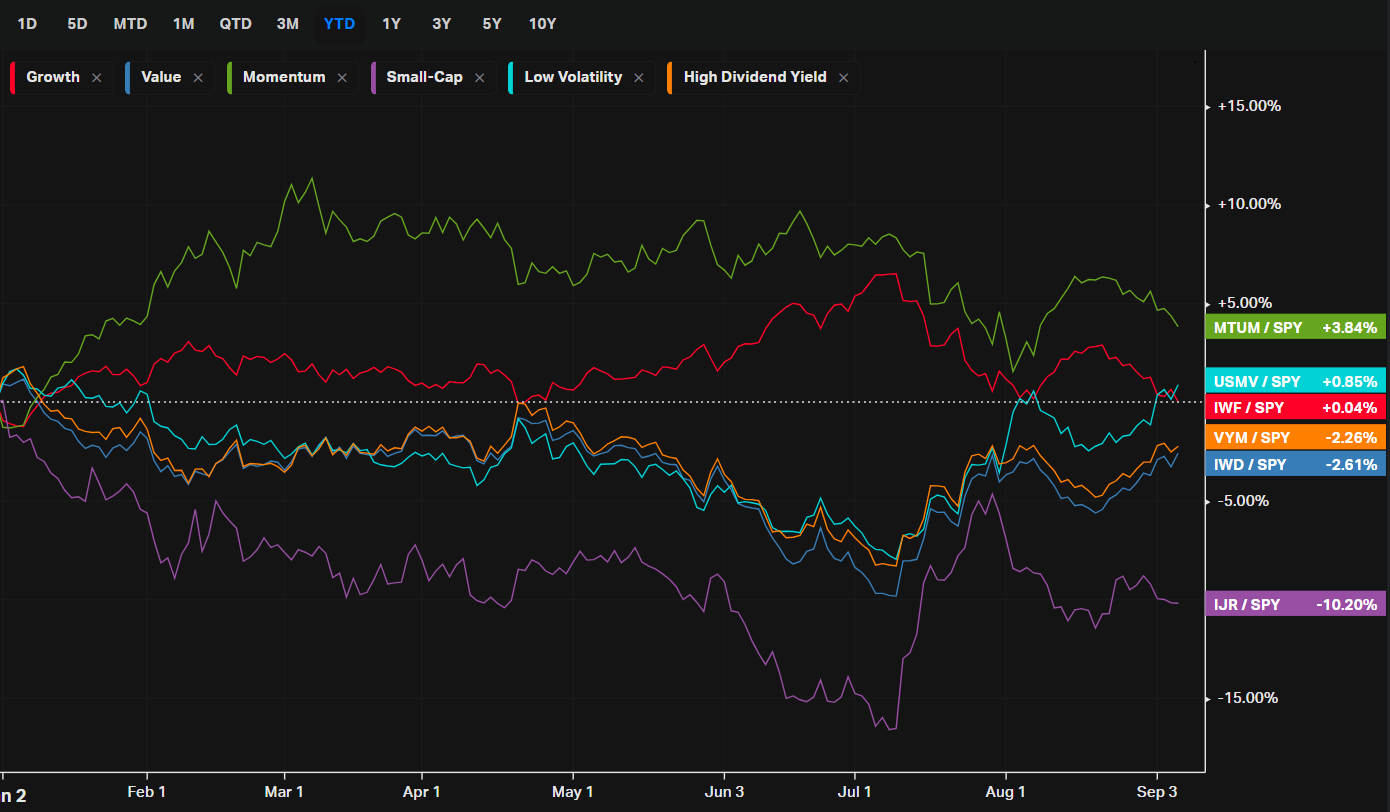This screenshot has height=812, width=1390.
Task: Click the IWD / SPY -2.61% label
Action: click(x=1296, y=464)
